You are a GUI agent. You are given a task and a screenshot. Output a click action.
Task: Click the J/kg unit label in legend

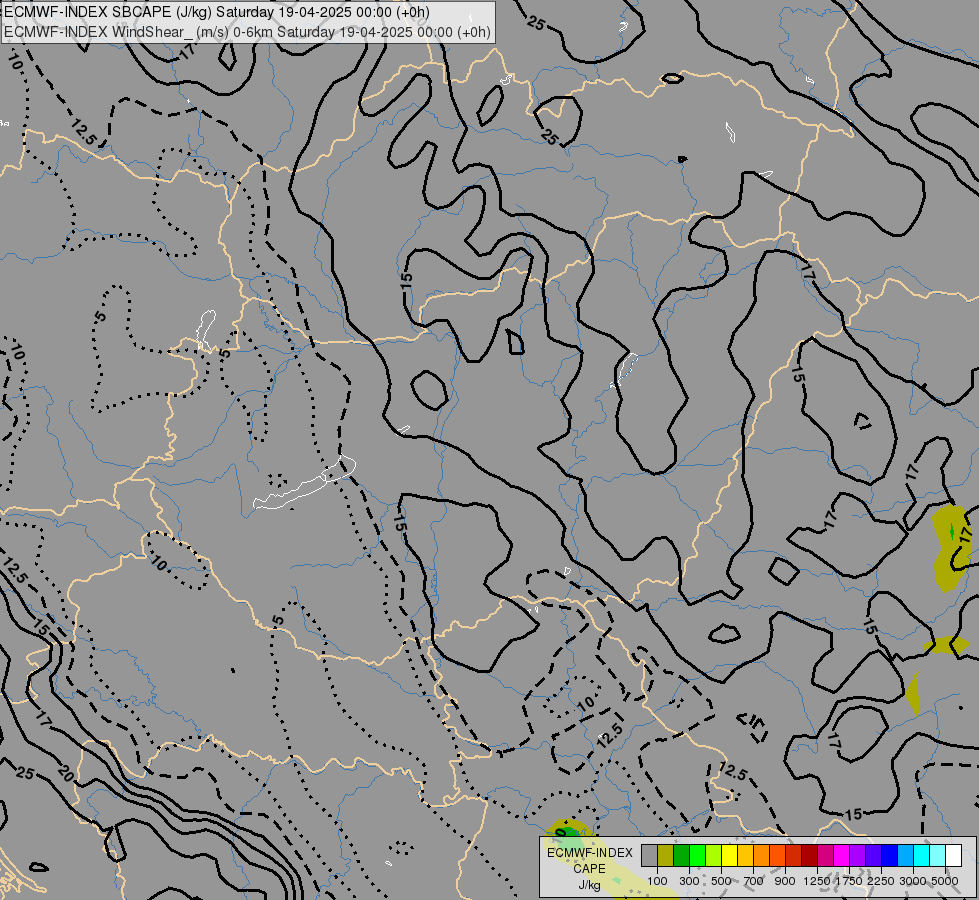click(x=589, y=885)
